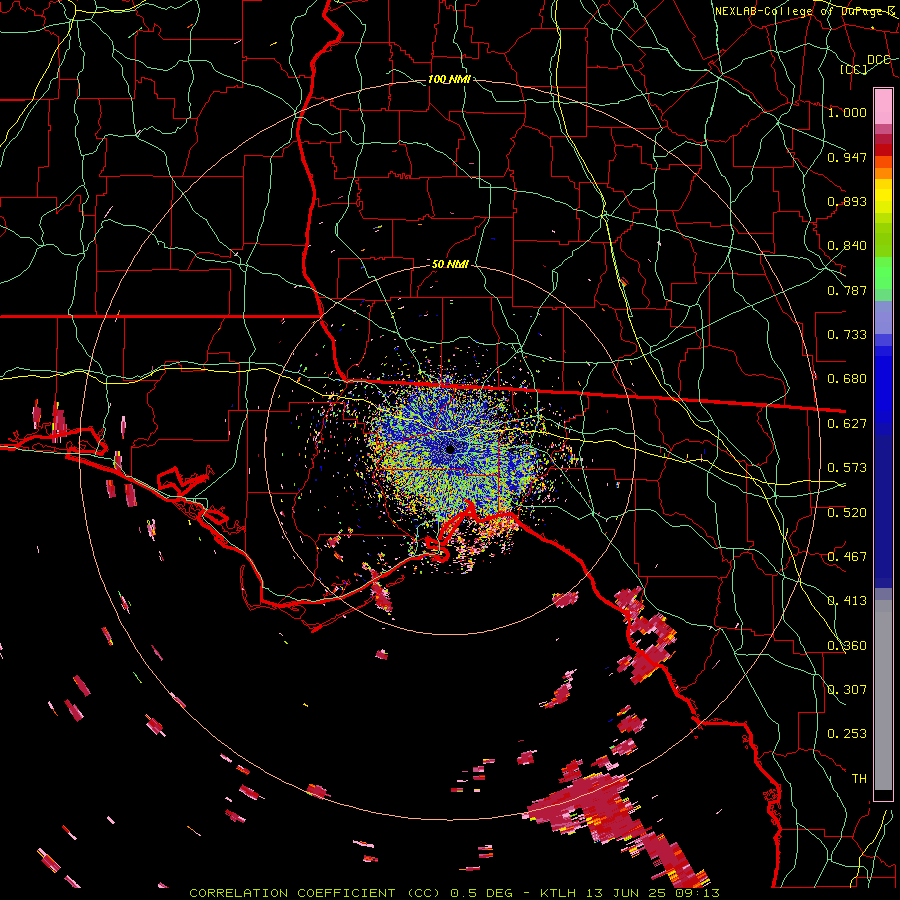The width and height of the screenshot is (900, 900).
Task: Click the 1.000 value on color scale
Action: coord(847,112)
